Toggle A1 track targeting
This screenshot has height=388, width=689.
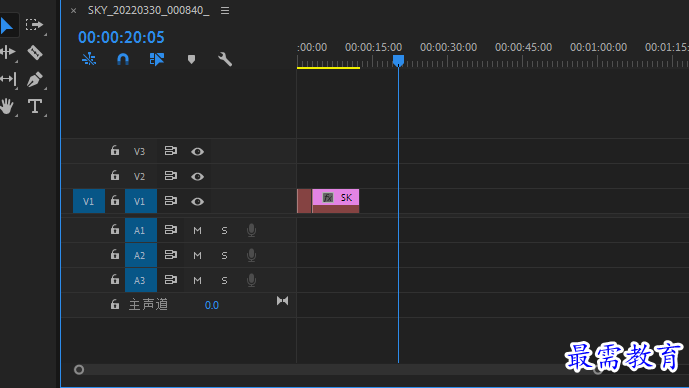click(x=141, y=230)
